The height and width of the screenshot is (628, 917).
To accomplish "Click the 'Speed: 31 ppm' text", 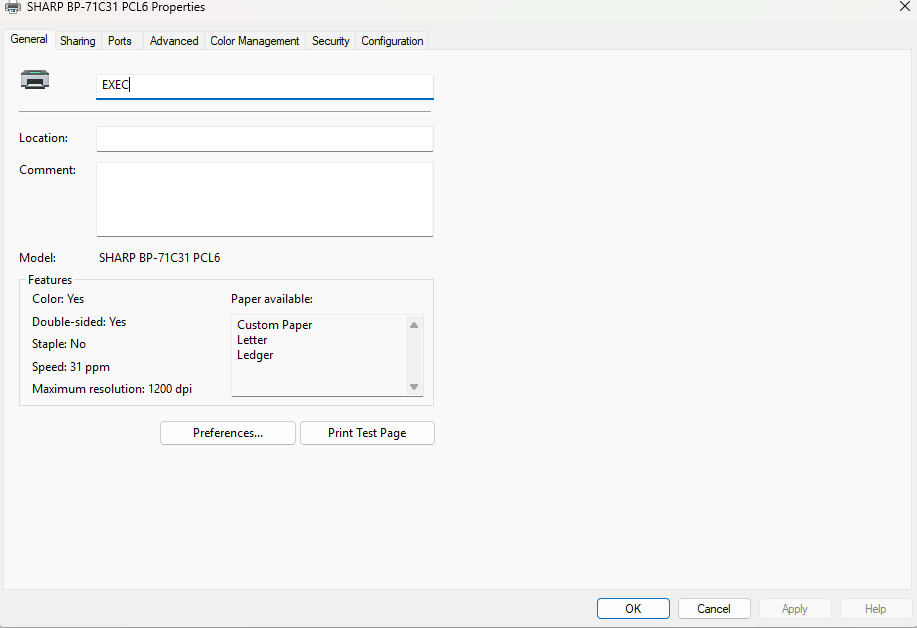I will pos(71,367).
